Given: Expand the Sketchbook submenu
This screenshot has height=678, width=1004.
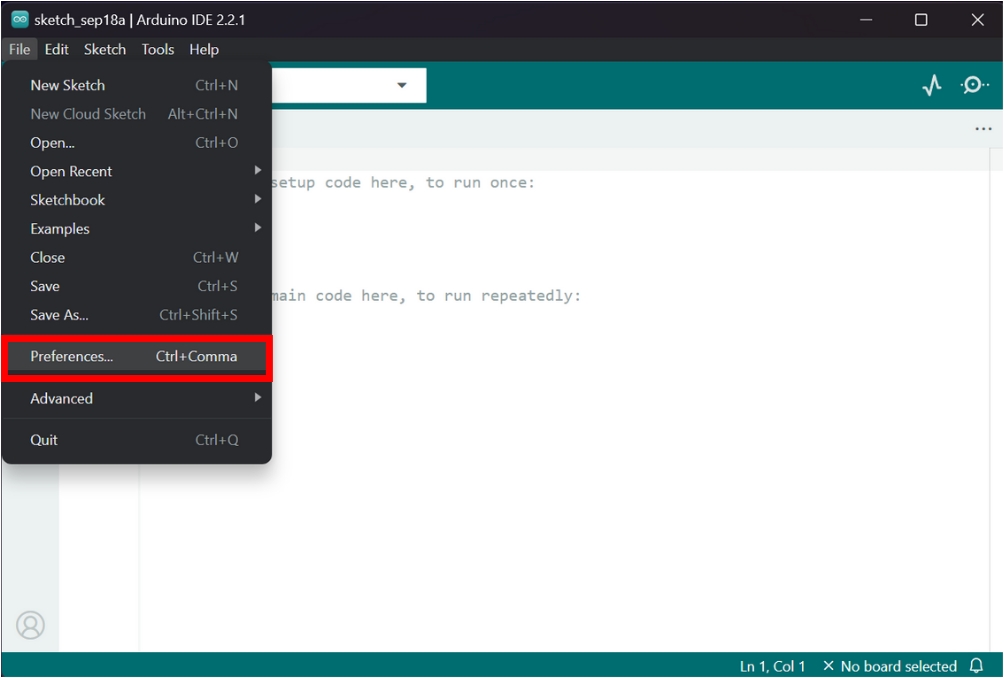Looking at the screenshot, I should pos(65,200).
